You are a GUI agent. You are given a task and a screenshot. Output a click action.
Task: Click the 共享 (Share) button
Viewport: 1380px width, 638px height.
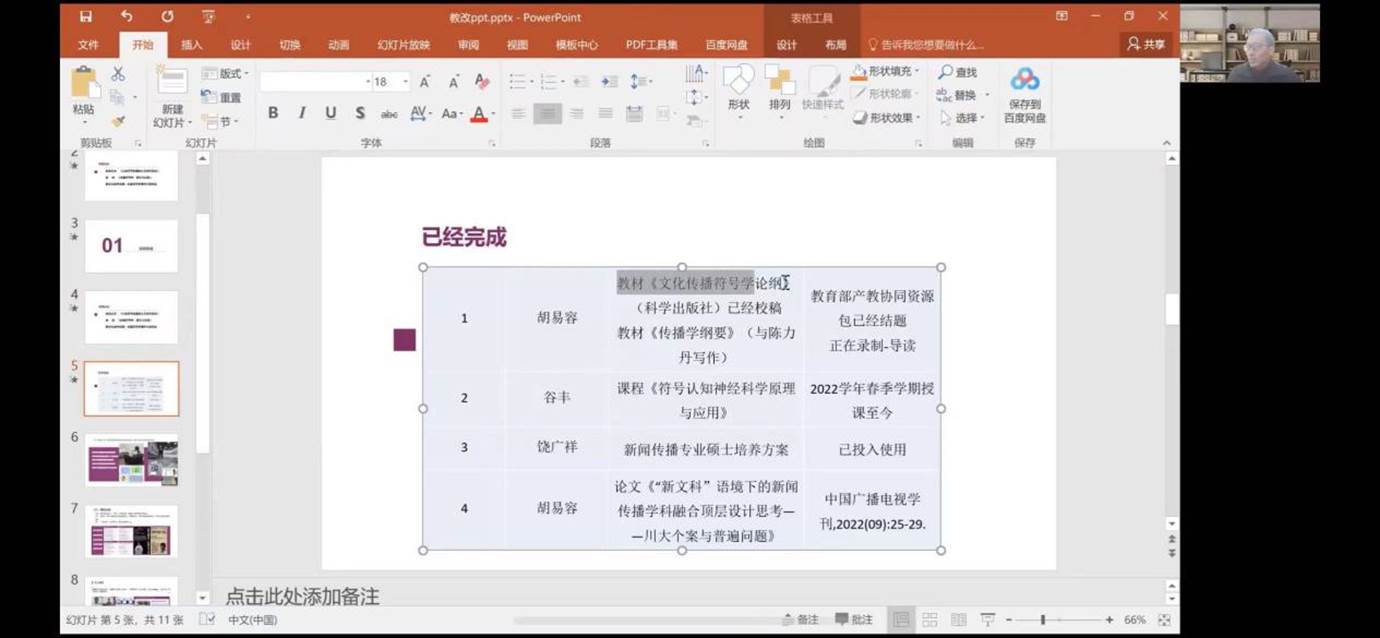click(1144, 44)
